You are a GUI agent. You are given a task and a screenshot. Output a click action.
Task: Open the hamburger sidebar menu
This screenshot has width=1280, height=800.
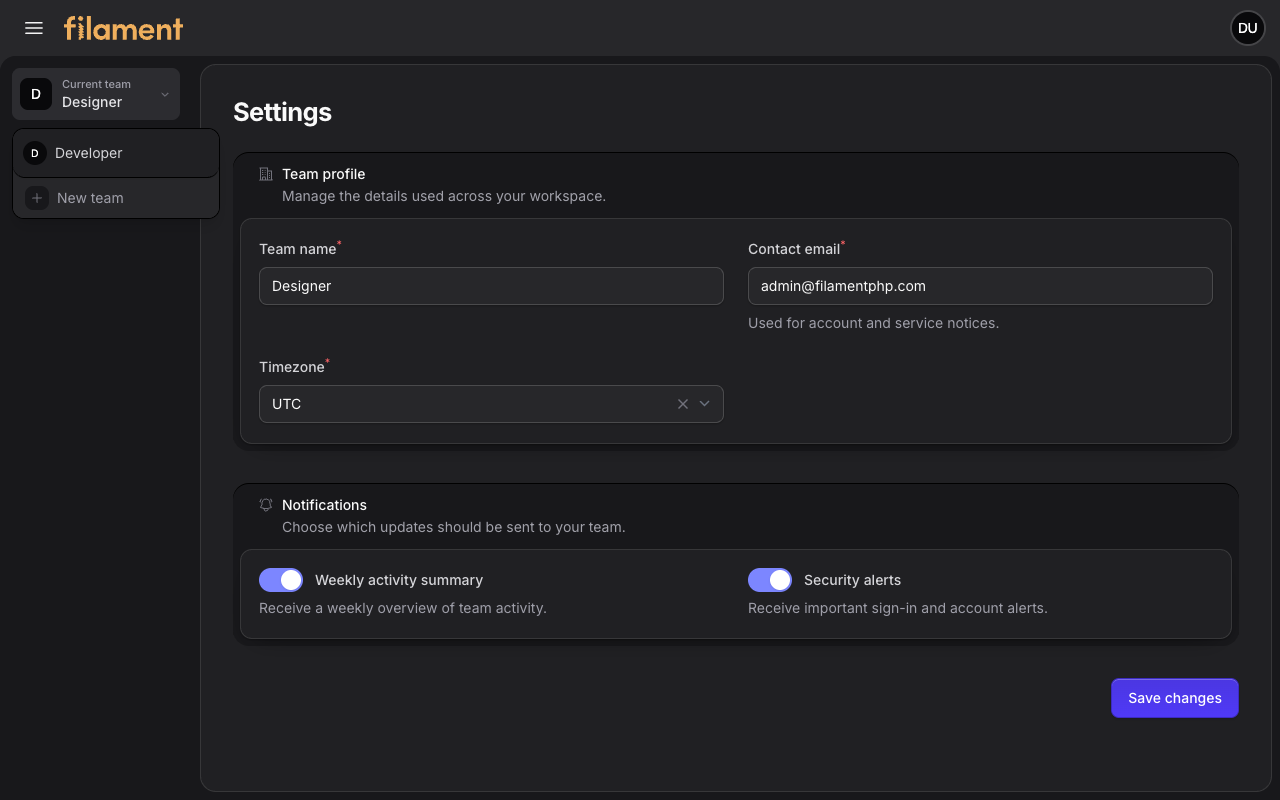(x=34, y=28)
